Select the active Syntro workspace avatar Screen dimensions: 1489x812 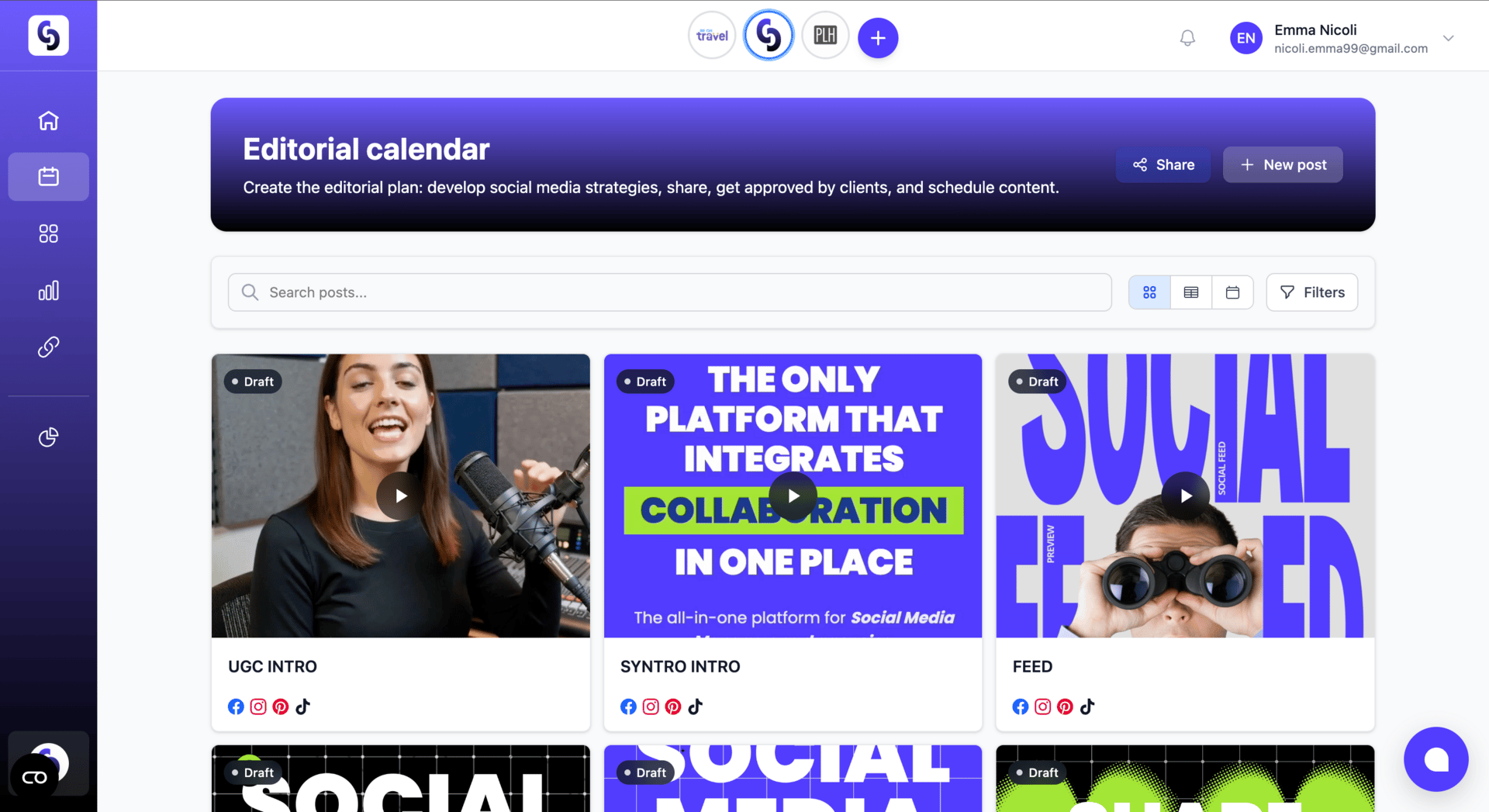click(769, 36)
